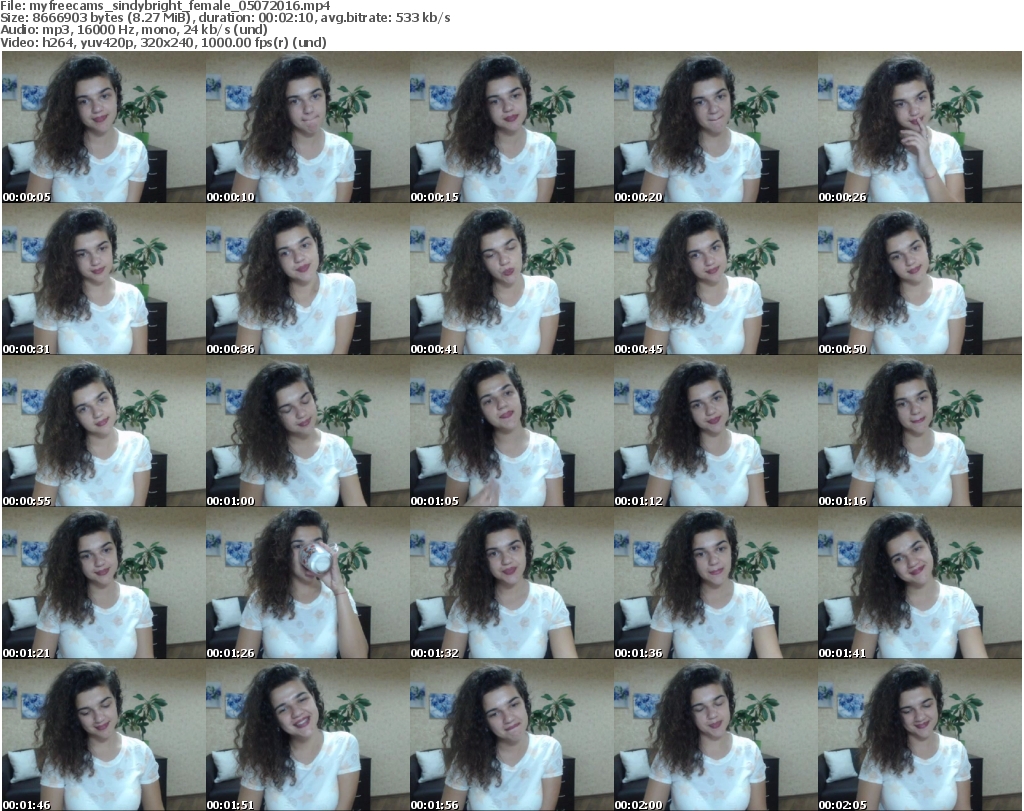This screenshot has width=1024, height=811.
Task: Select the frame stamped 00:01:16
Action: click(x=920, y=432)
